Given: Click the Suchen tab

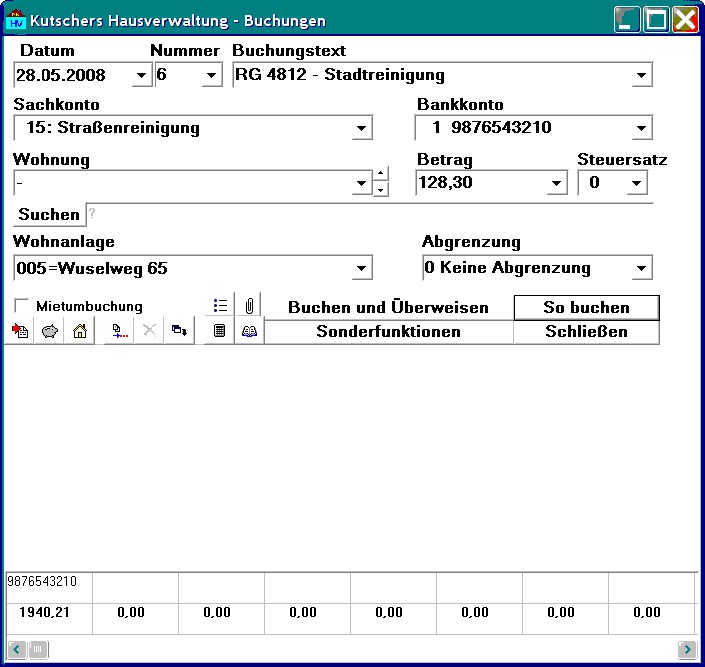Looking at the screenshot, I should pyautogui.click(x=49, y=215).
